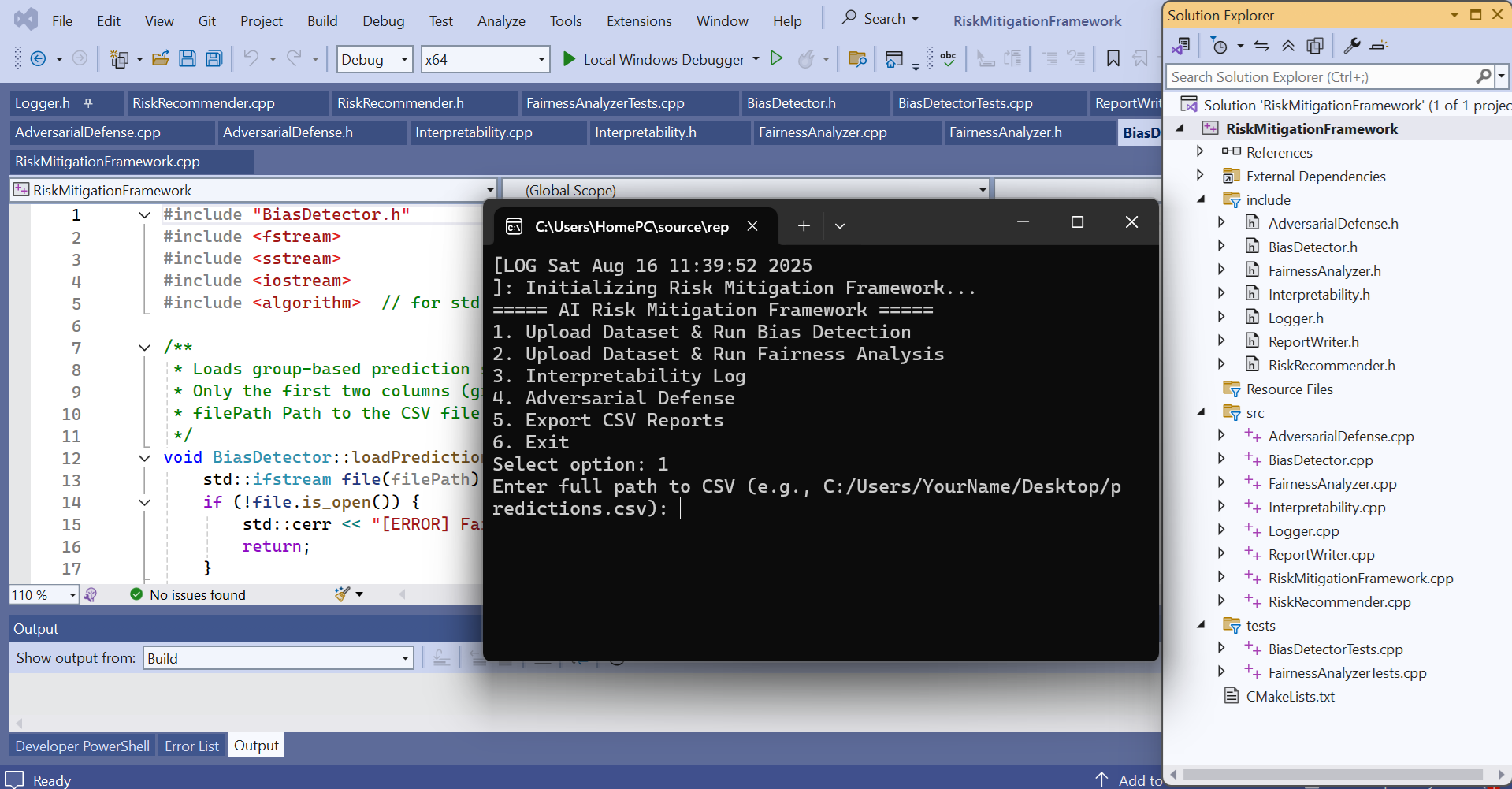Toggle a bookmark on the current line
The height and width of the screenshot is (789, 1512).
1113,58
